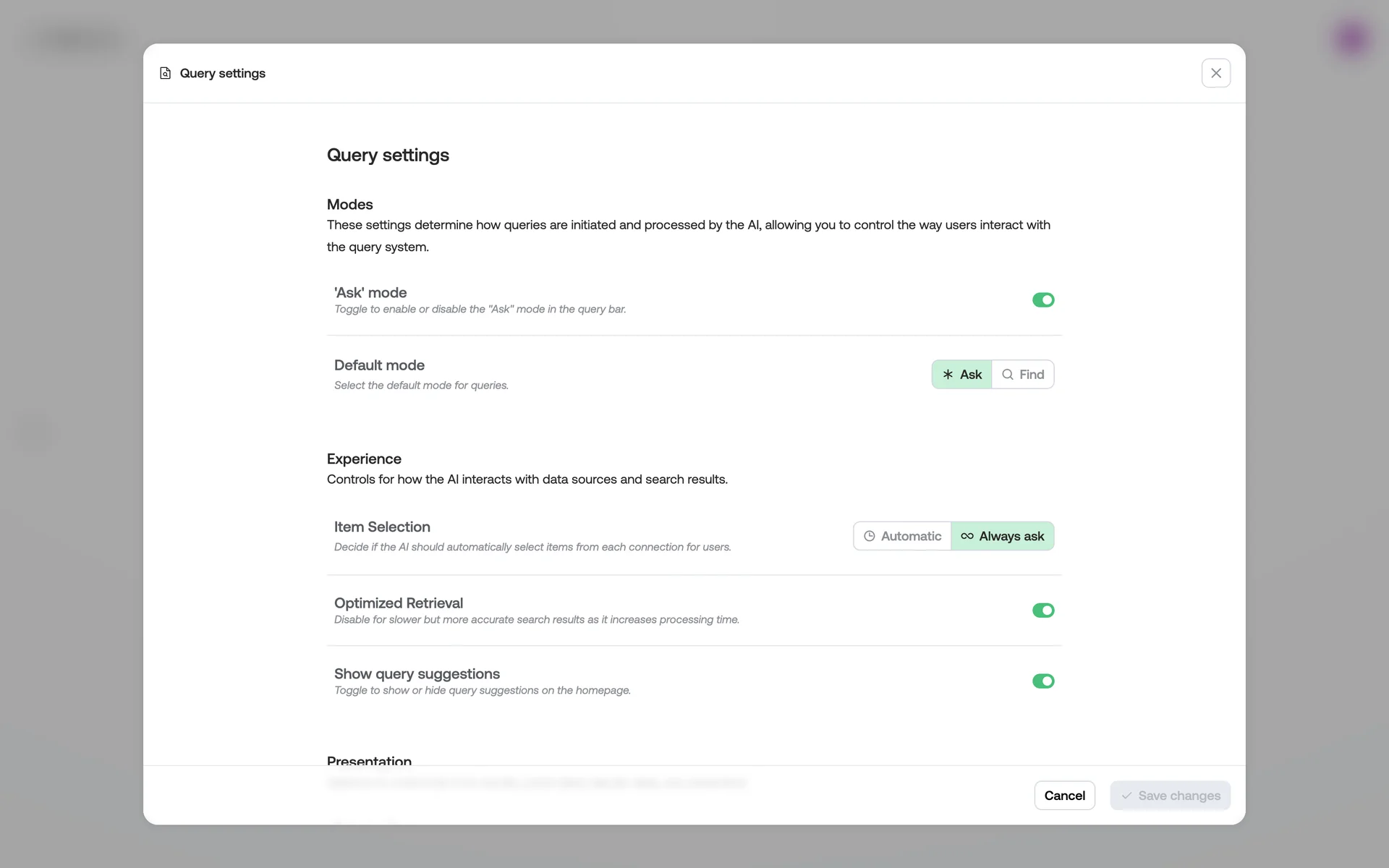Click the Experience section heading
1389x868 pixels.
point(364,459)
